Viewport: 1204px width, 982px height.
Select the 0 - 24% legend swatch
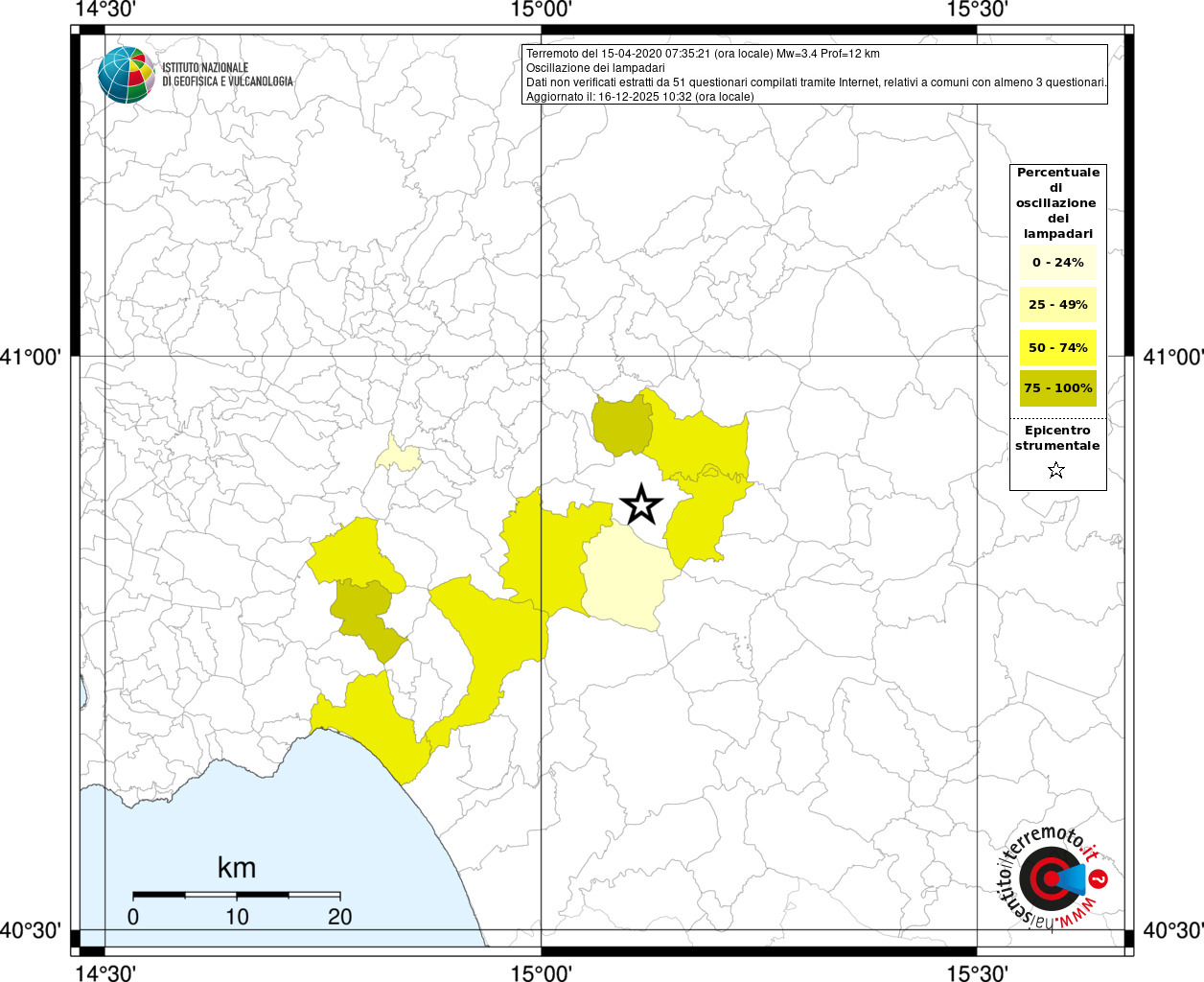pyautogui.click(x=1057, y=262)
